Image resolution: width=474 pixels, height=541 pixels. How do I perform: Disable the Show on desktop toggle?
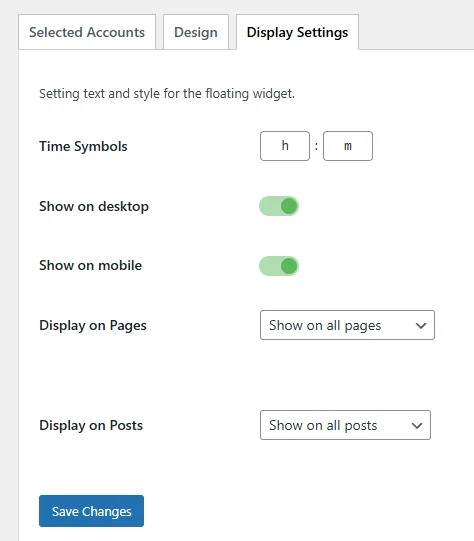(x=279, y=206)
